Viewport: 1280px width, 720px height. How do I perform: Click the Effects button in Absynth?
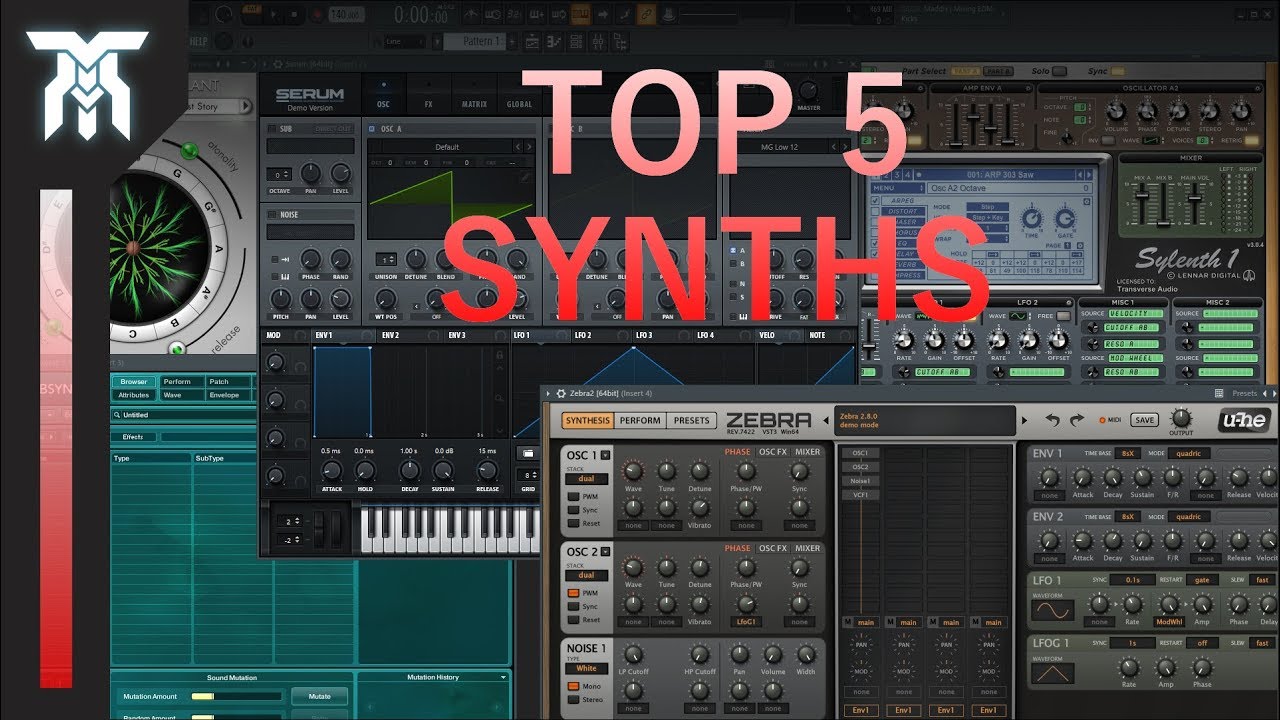pos(133,437)
